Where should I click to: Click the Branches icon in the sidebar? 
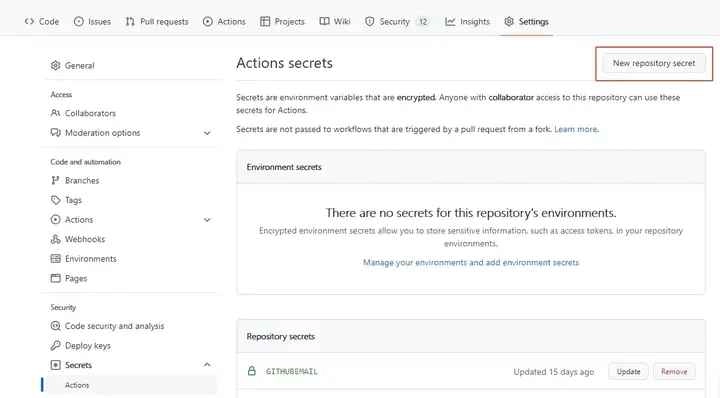[56, 180]
